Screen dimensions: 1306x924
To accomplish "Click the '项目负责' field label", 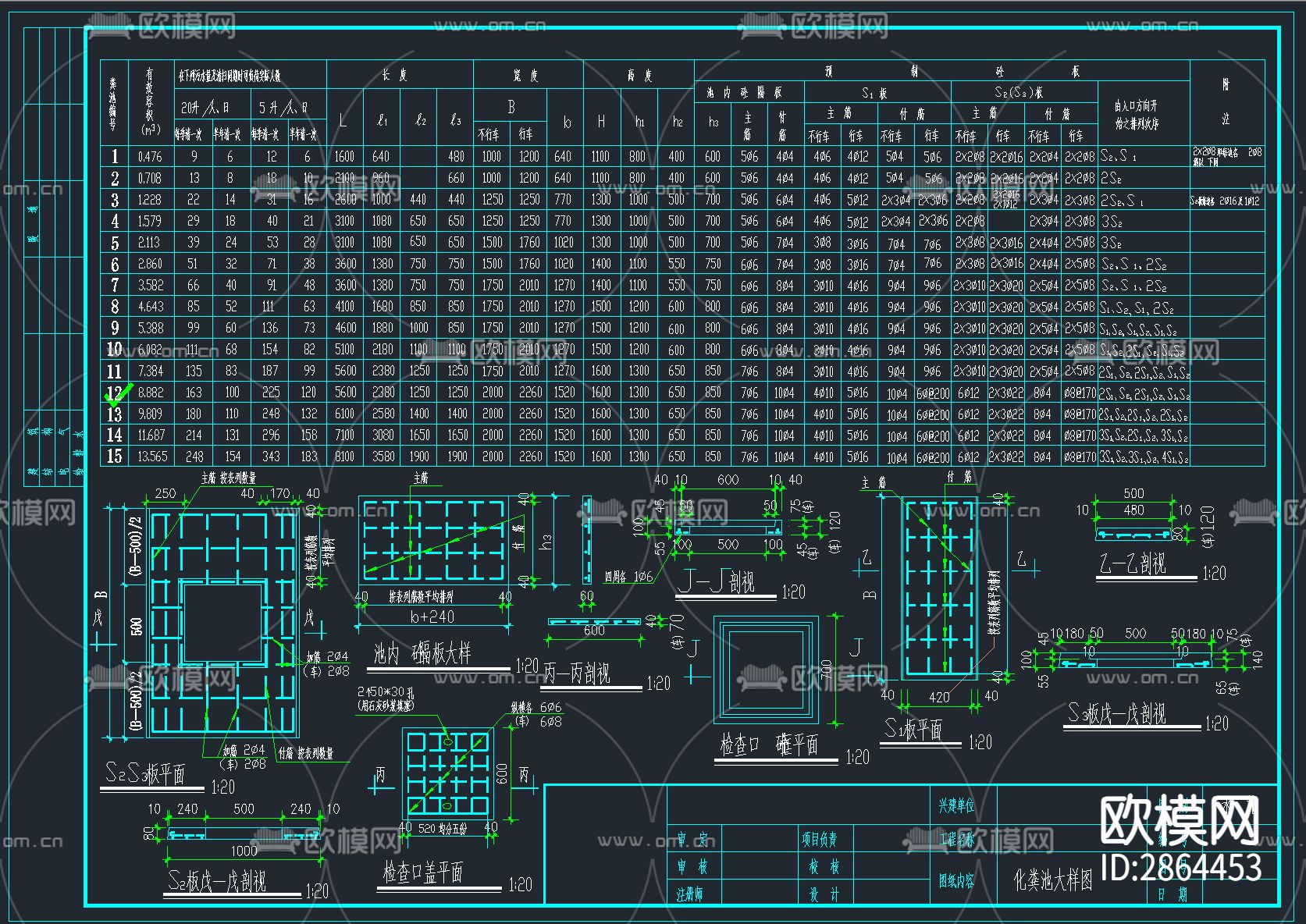I will [x=819, y=840].
